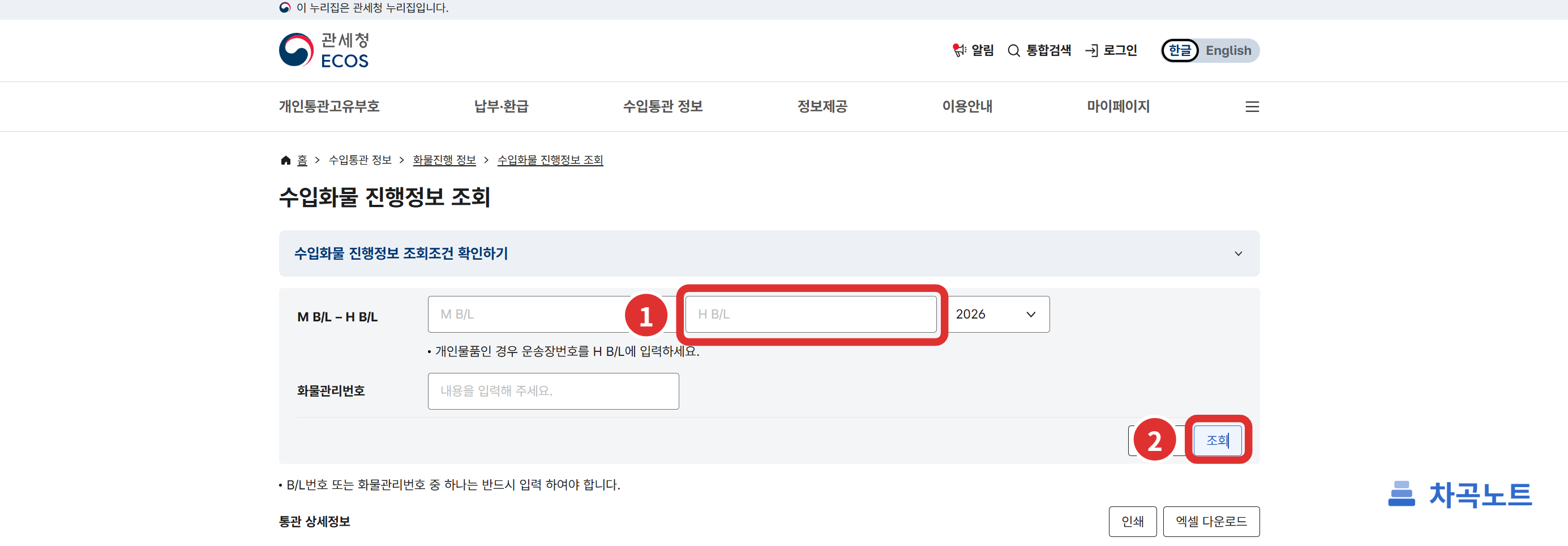
Task: Open the 2026 year dropdown
Action: click(x=997, y=314)
